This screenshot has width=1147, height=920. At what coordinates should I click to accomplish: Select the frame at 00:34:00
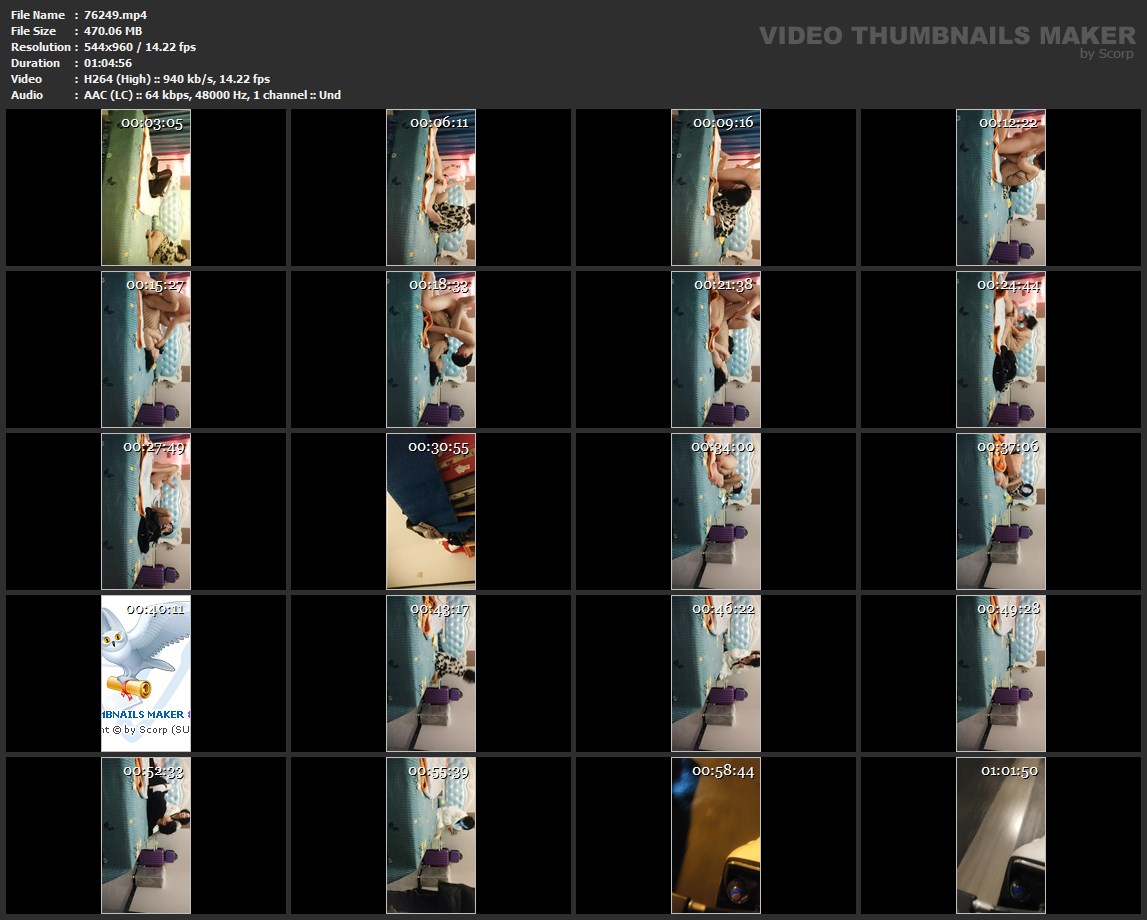point(716,512)
